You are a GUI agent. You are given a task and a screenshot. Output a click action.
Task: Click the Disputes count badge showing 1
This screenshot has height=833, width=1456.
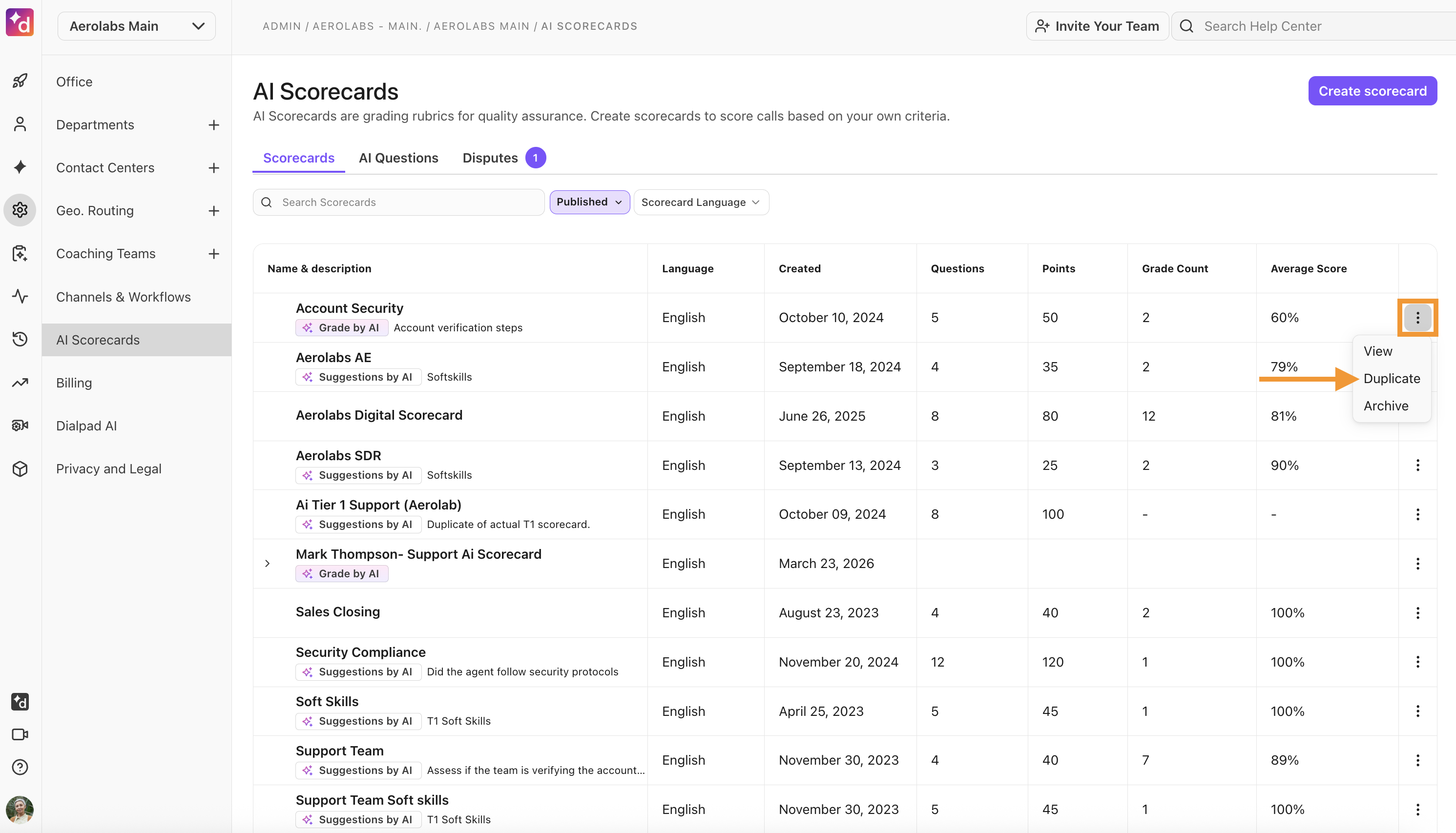point(536,158)
